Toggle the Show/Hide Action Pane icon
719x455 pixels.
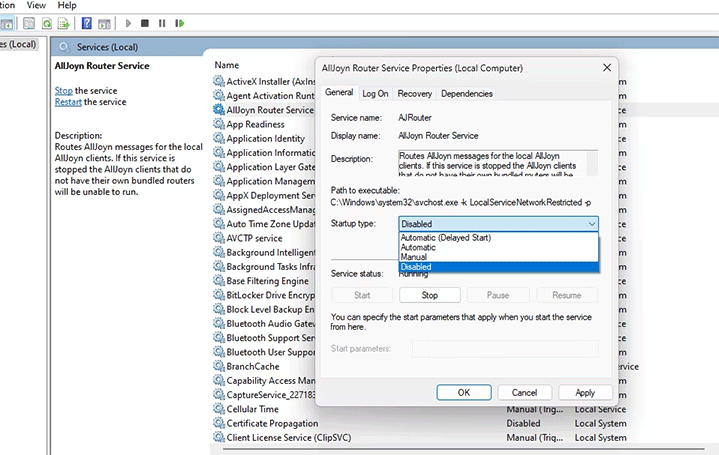click(x=105, y=23)
